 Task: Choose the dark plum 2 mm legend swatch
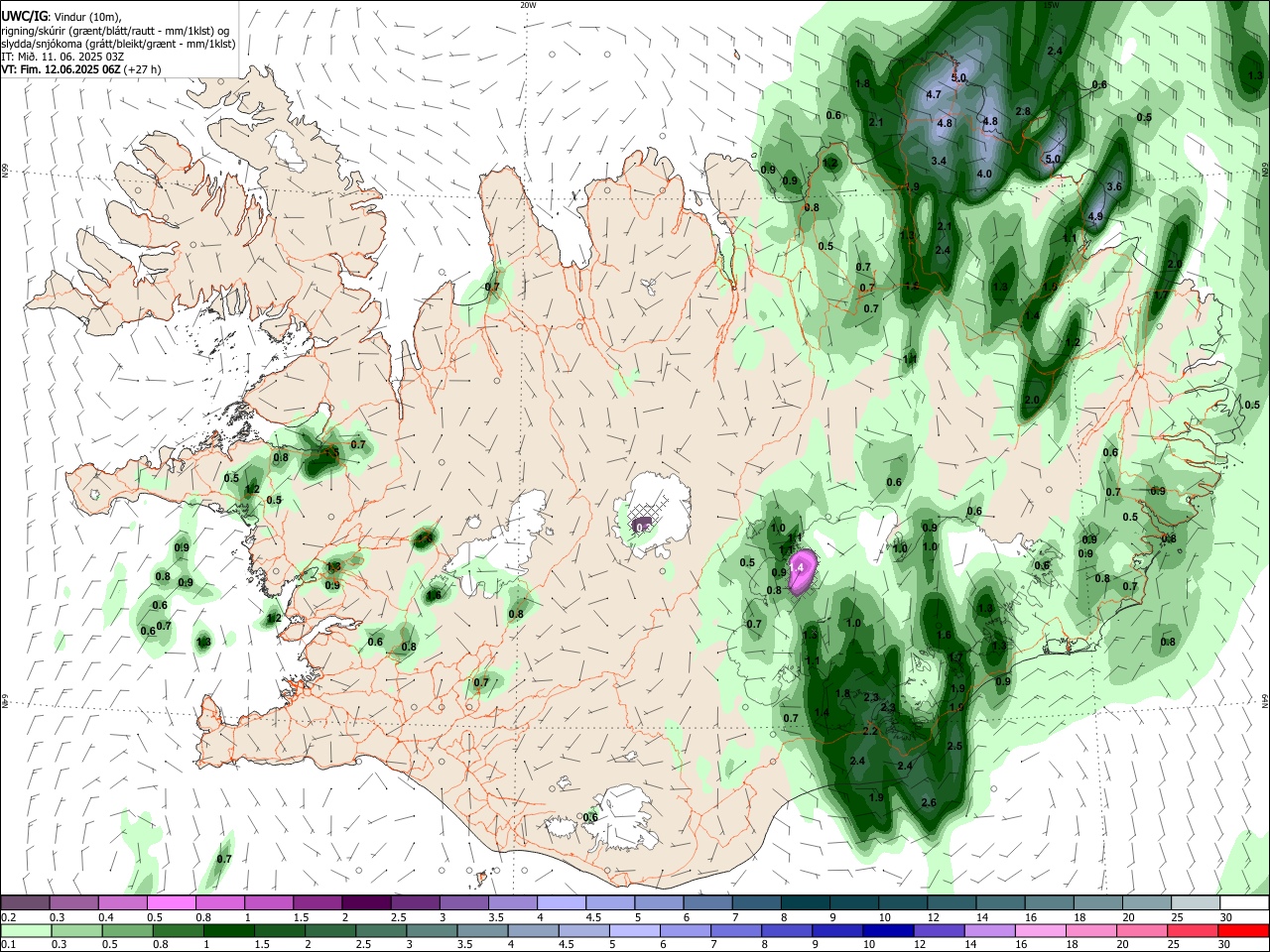point(366,902)
